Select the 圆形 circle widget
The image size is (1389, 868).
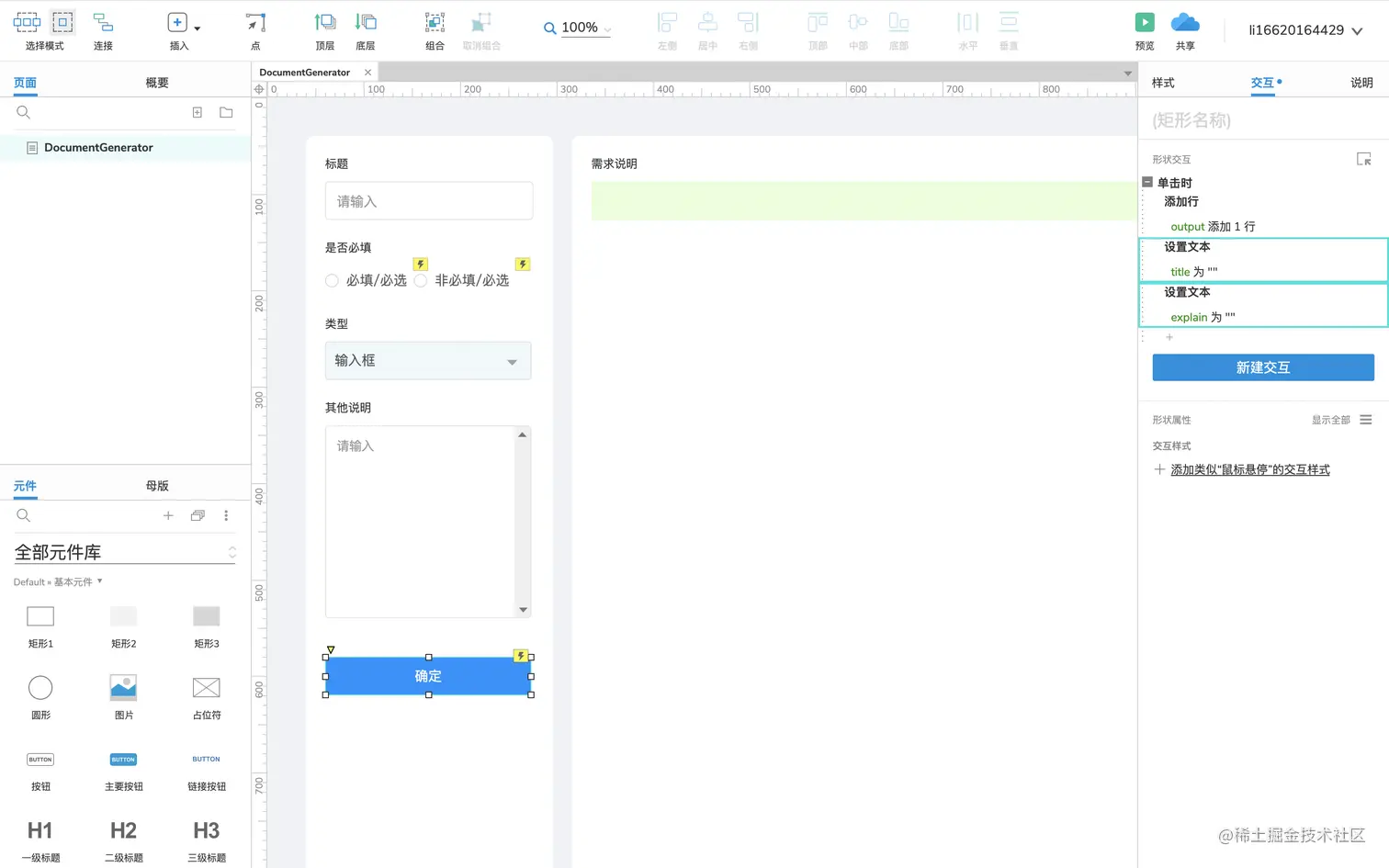tap(40, 697)
